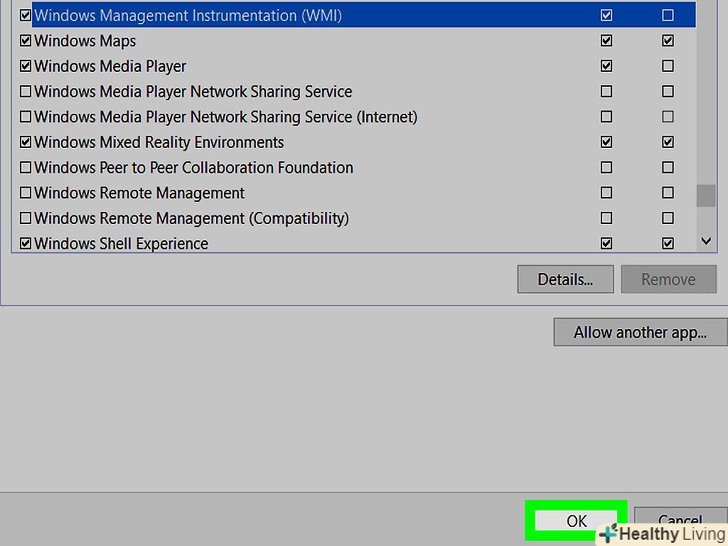
Task: Untick Private checkbox in the WMI row
Action: [606, 15]
